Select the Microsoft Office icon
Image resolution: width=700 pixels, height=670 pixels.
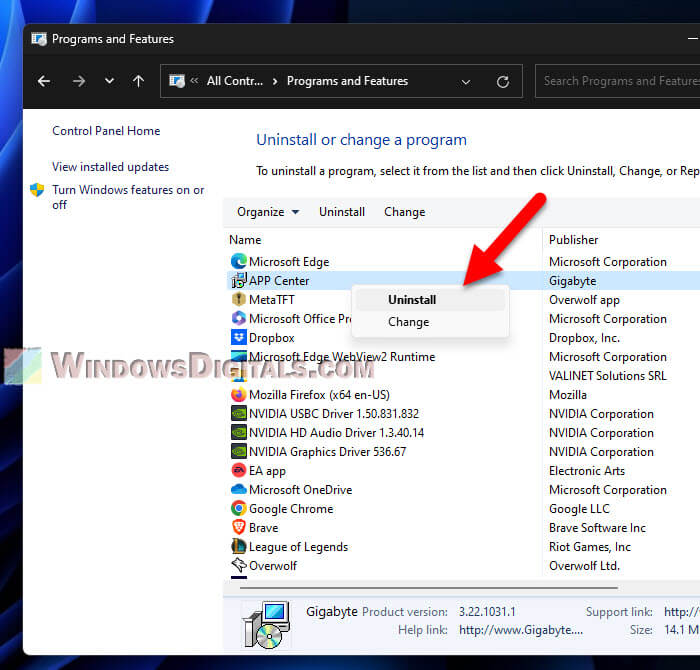[239, 318]
